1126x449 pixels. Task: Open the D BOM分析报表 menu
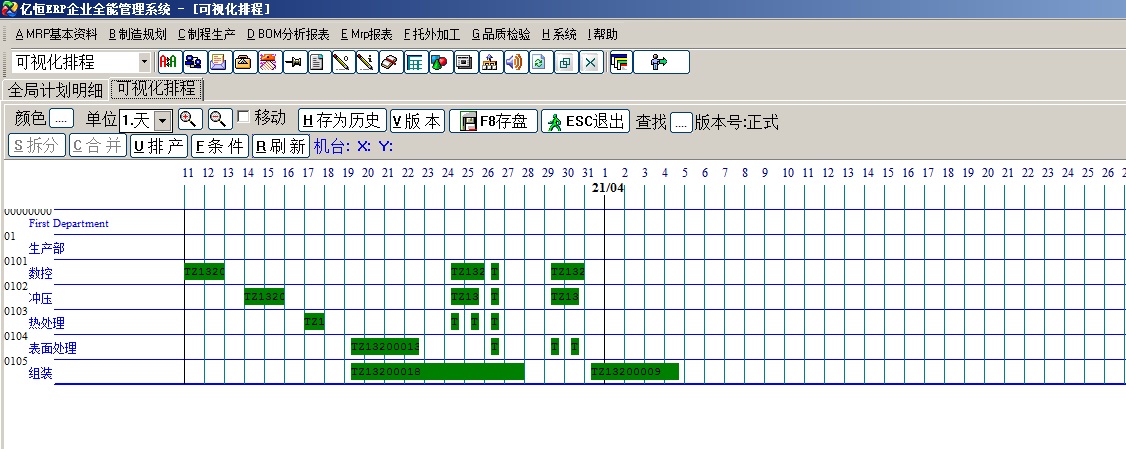pyautogui.click(x=288, y=34)
